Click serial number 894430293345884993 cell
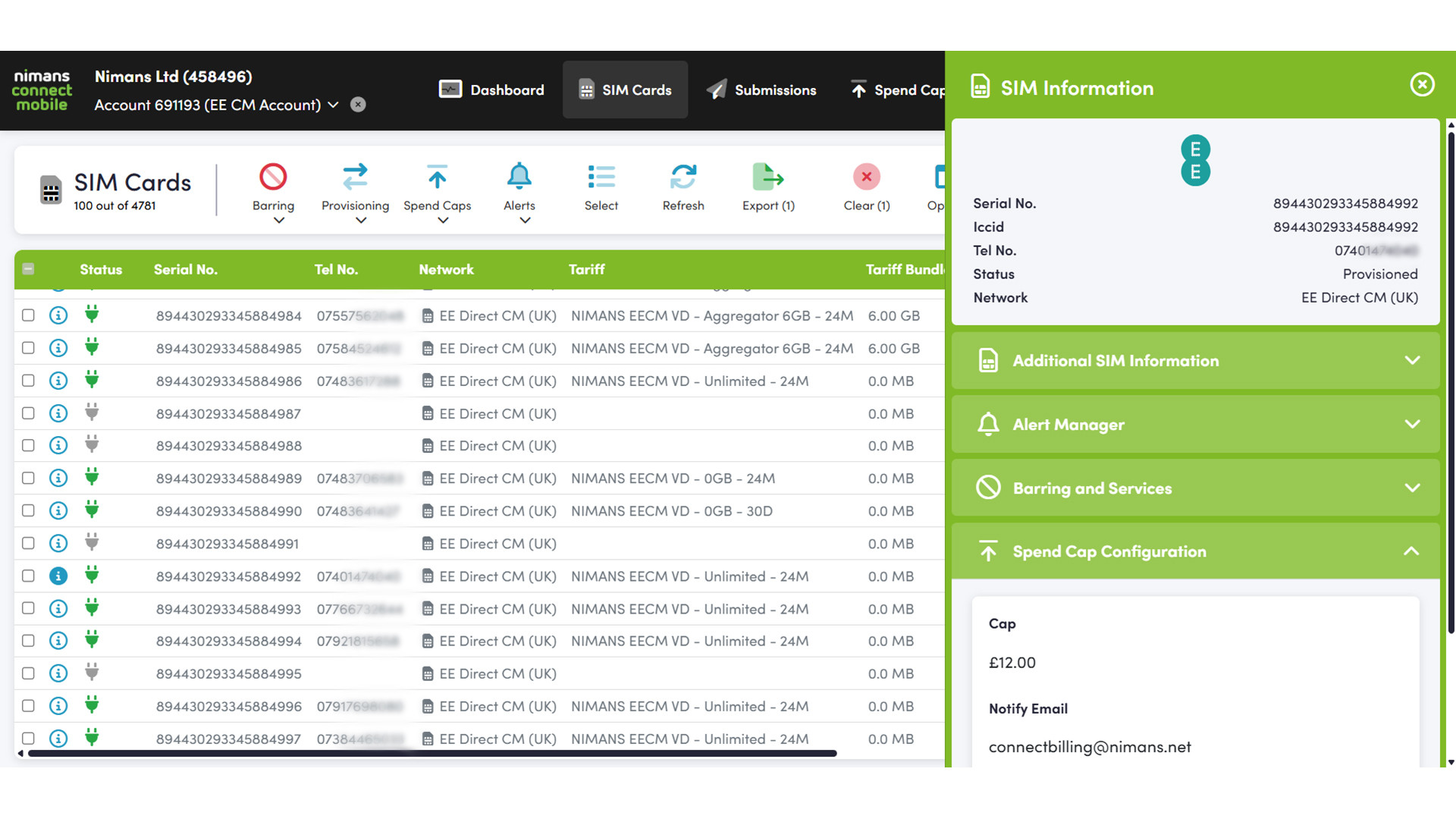The height and width of the screenshot is (819, 1456). (228, 609)
